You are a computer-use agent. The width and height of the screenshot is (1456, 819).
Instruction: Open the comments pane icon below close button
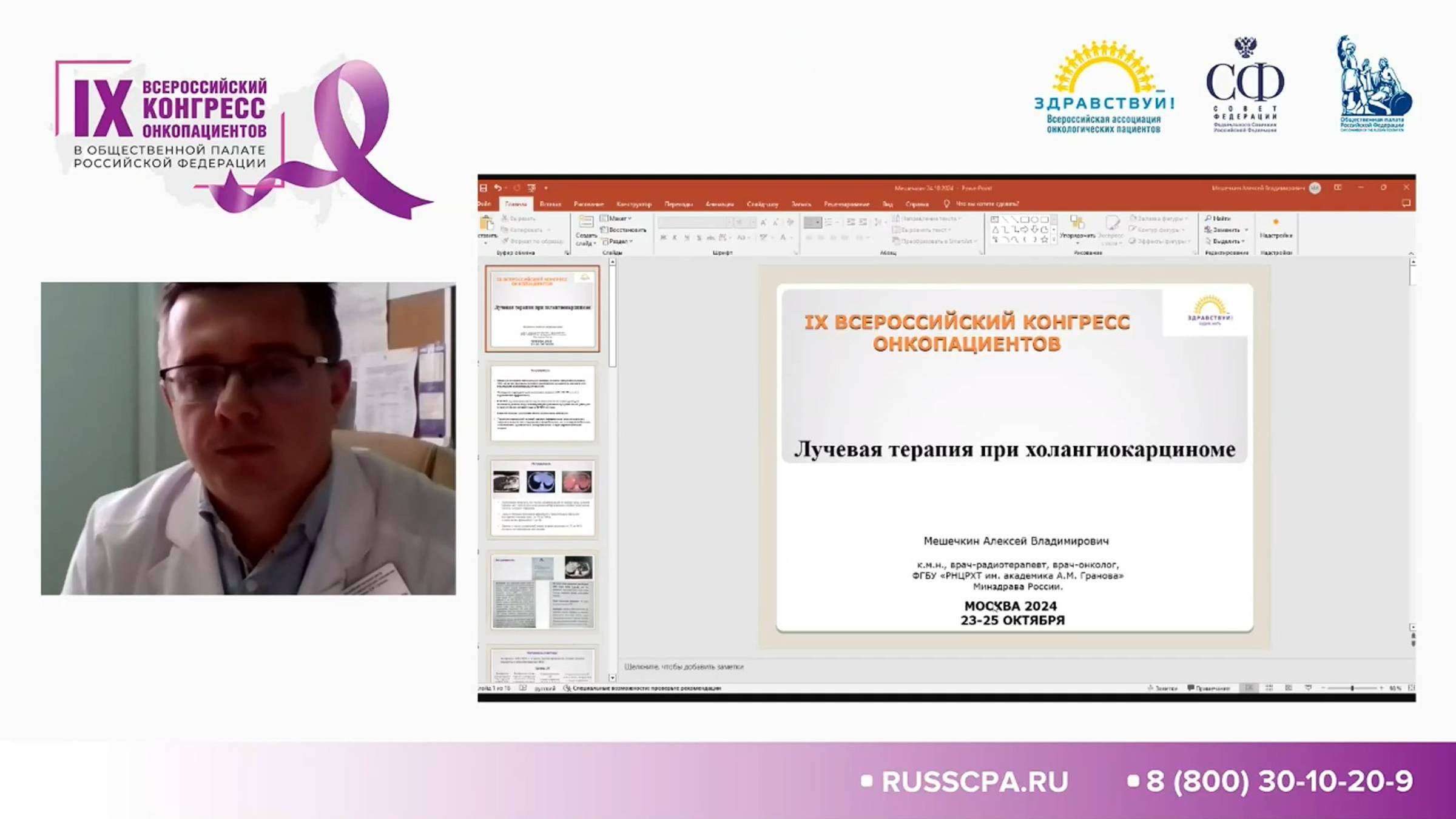coord(1406,204)
